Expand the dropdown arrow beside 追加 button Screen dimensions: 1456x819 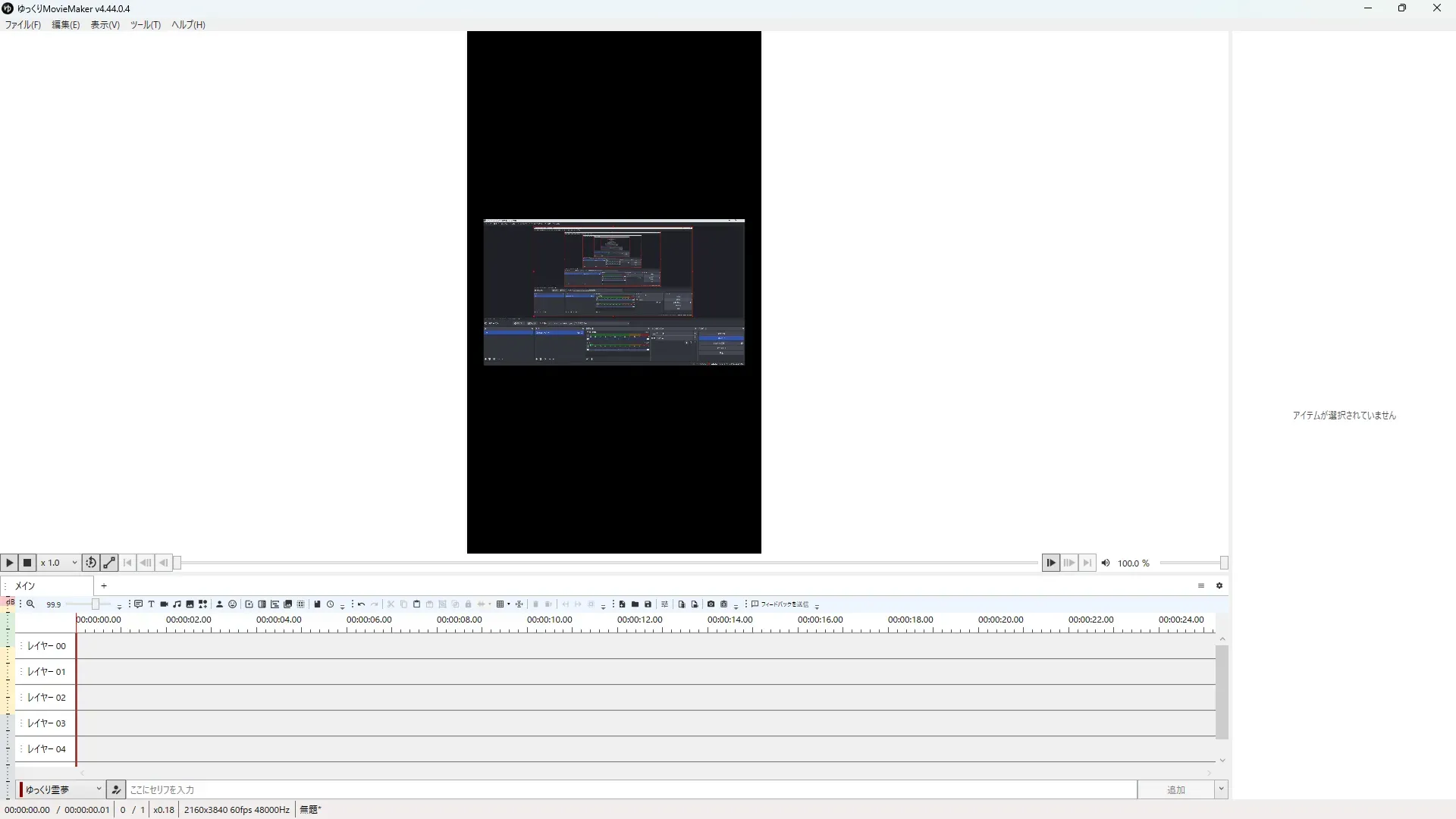(1221, 789)
